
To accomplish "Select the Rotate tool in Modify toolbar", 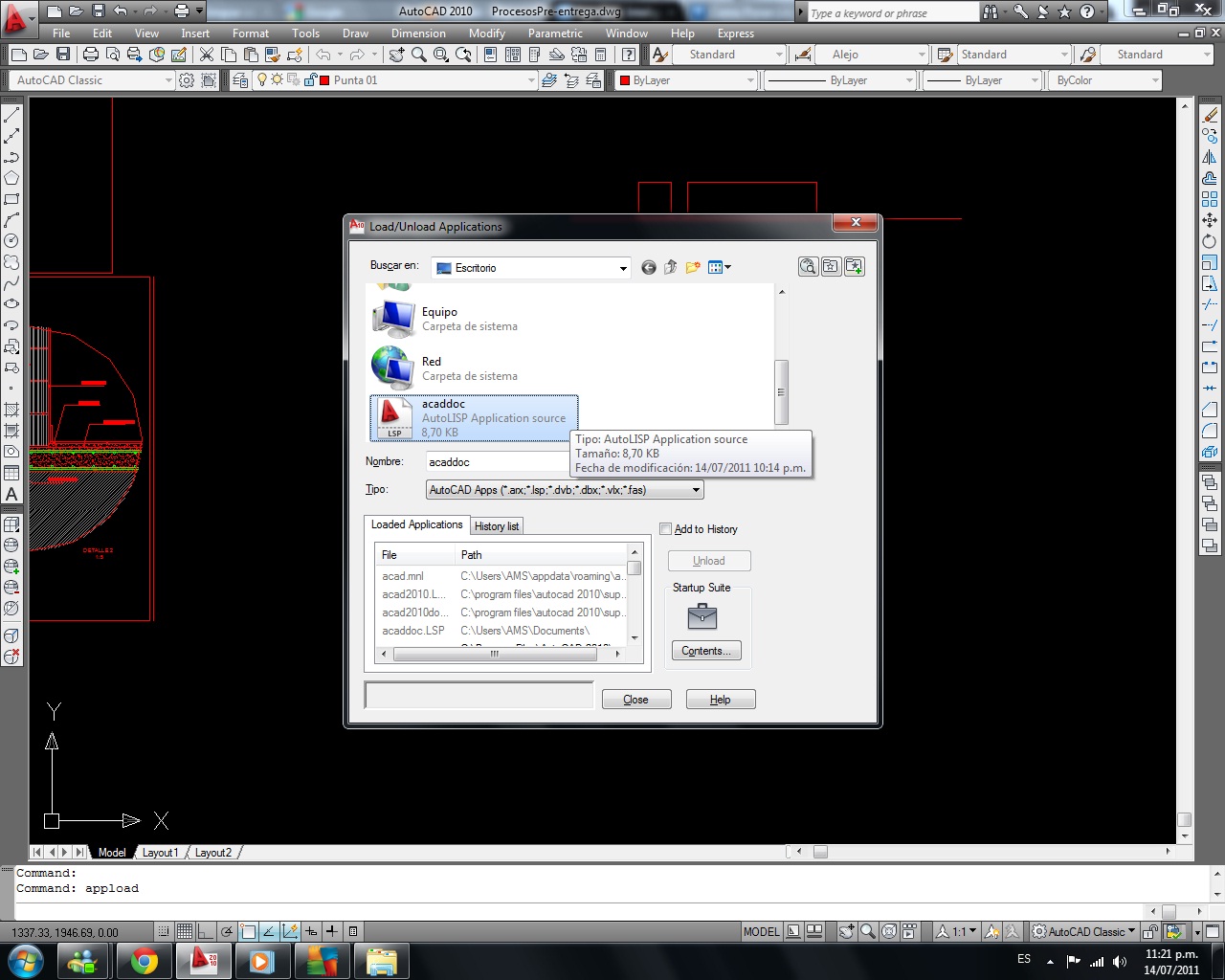I will click(x=1210, y=241).
